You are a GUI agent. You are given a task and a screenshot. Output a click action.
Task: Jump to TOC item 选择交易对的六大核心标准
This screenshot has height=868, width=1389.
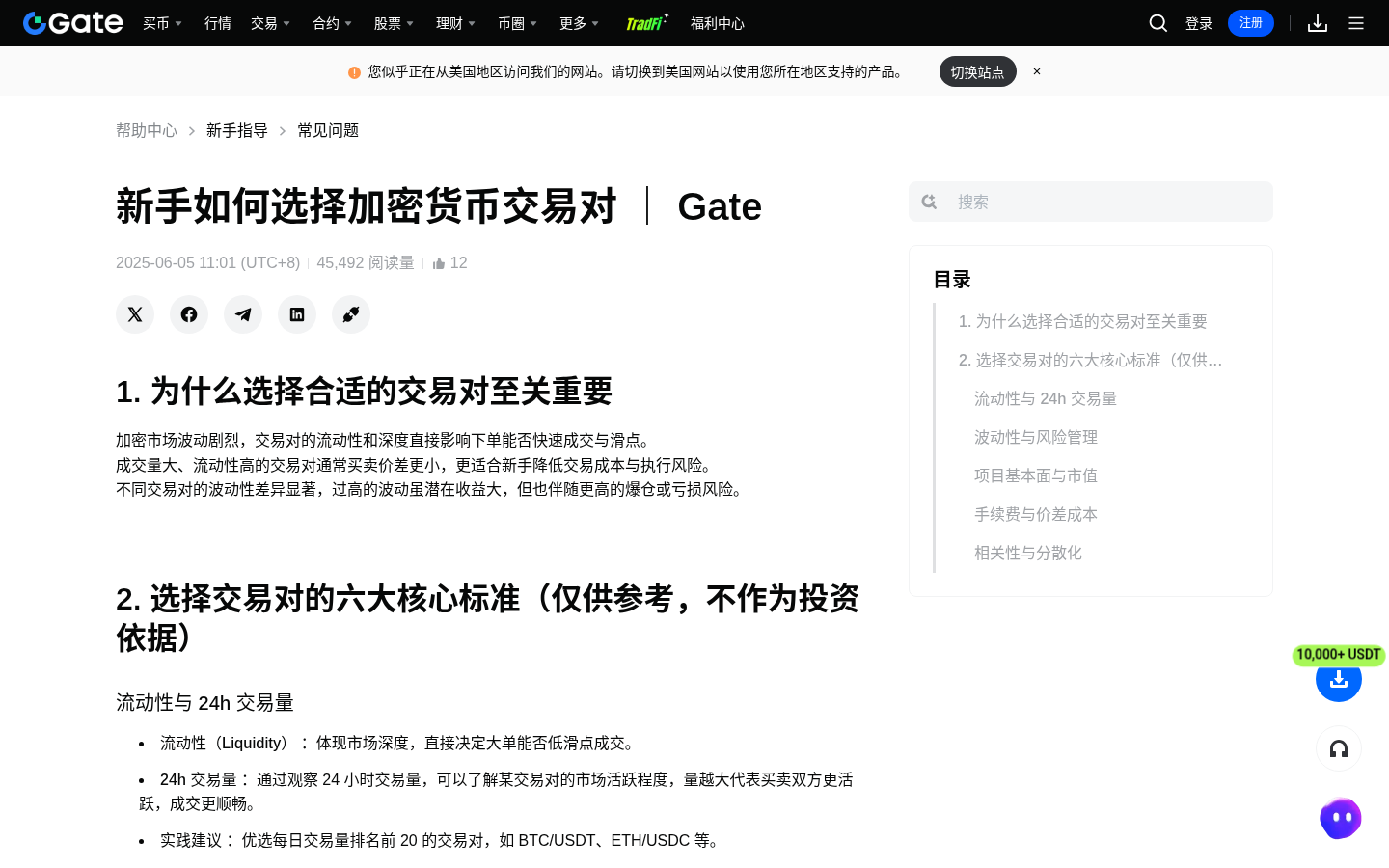(1091, 360)
